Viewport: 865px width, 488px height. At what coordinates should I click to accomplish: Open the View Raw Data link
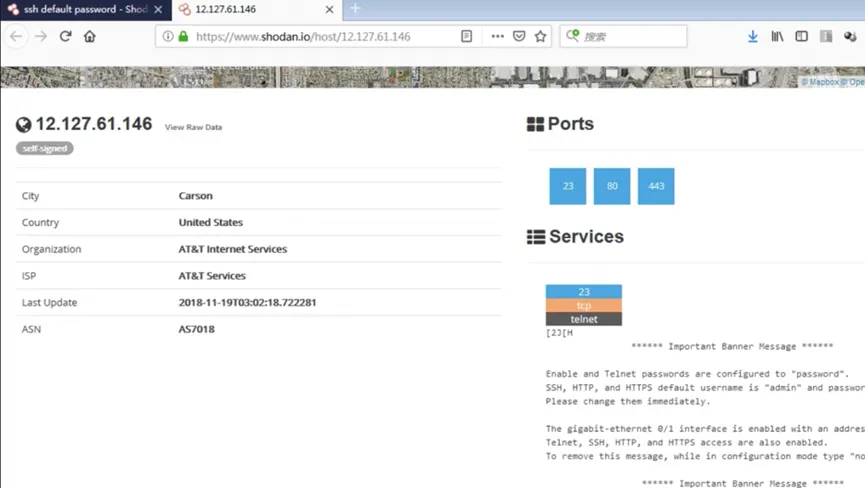(193, 127)
